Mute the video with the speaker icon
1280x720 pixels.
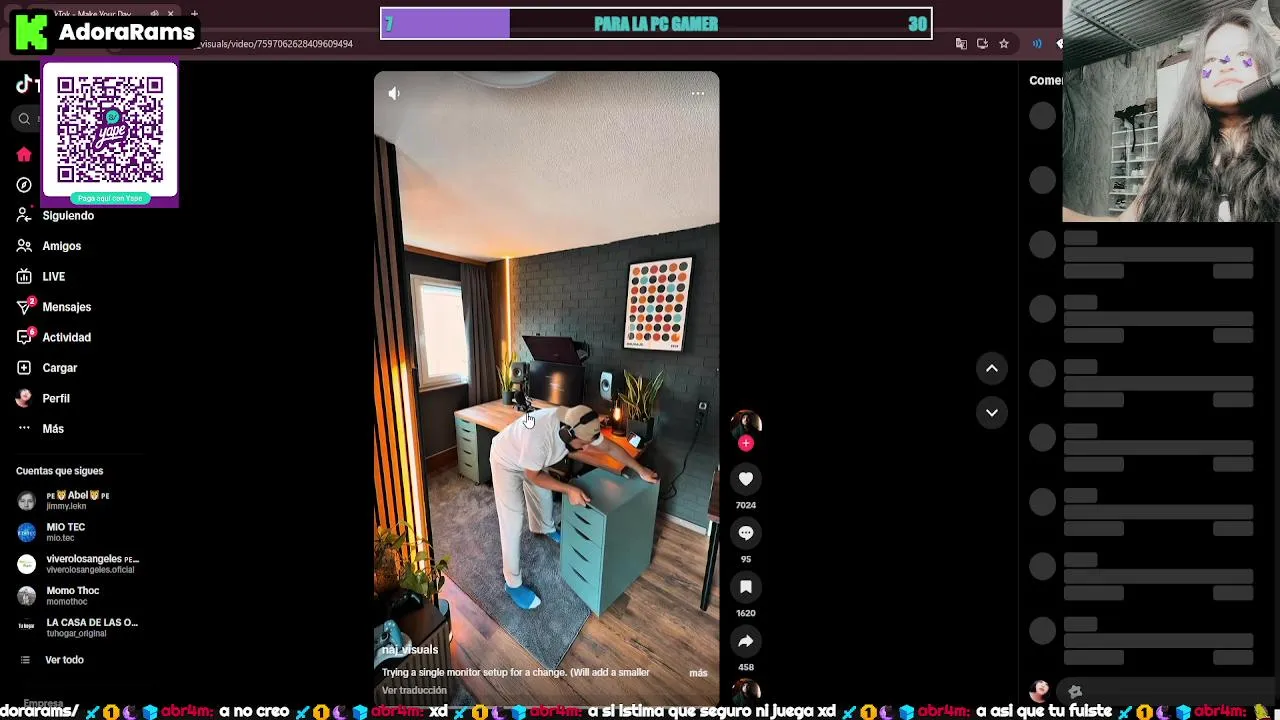394,93
